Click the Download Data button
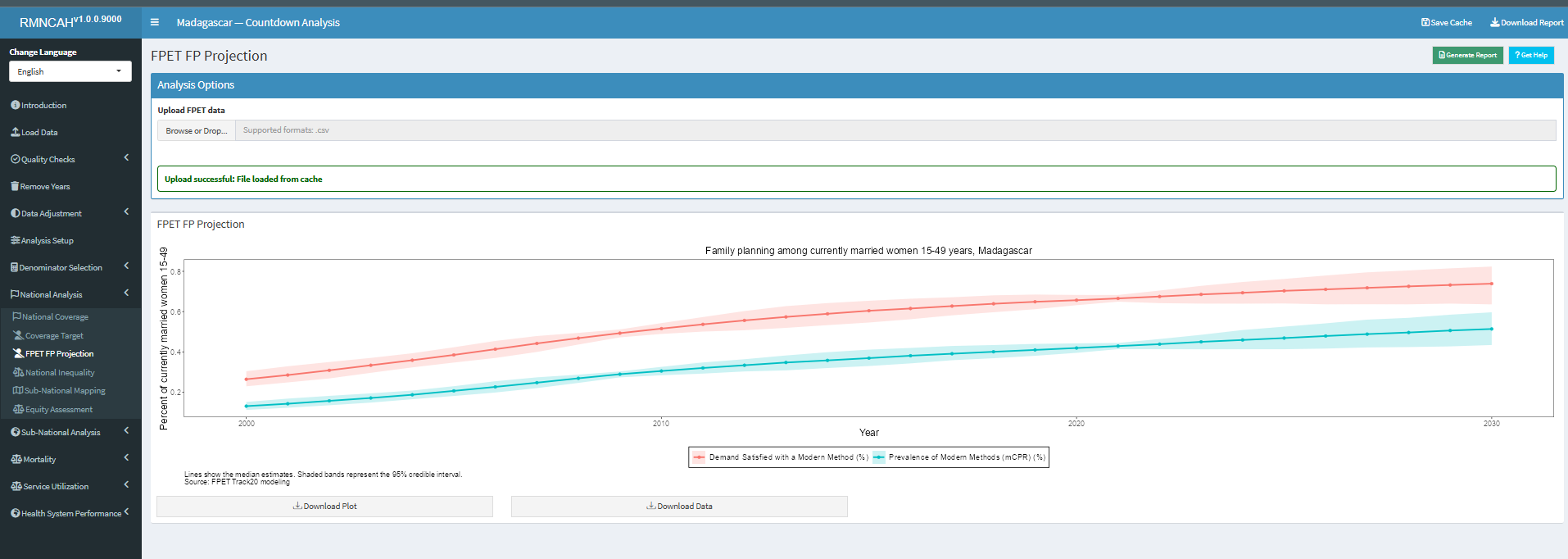This screenshot has height=559, width=1568. (679, 507)
